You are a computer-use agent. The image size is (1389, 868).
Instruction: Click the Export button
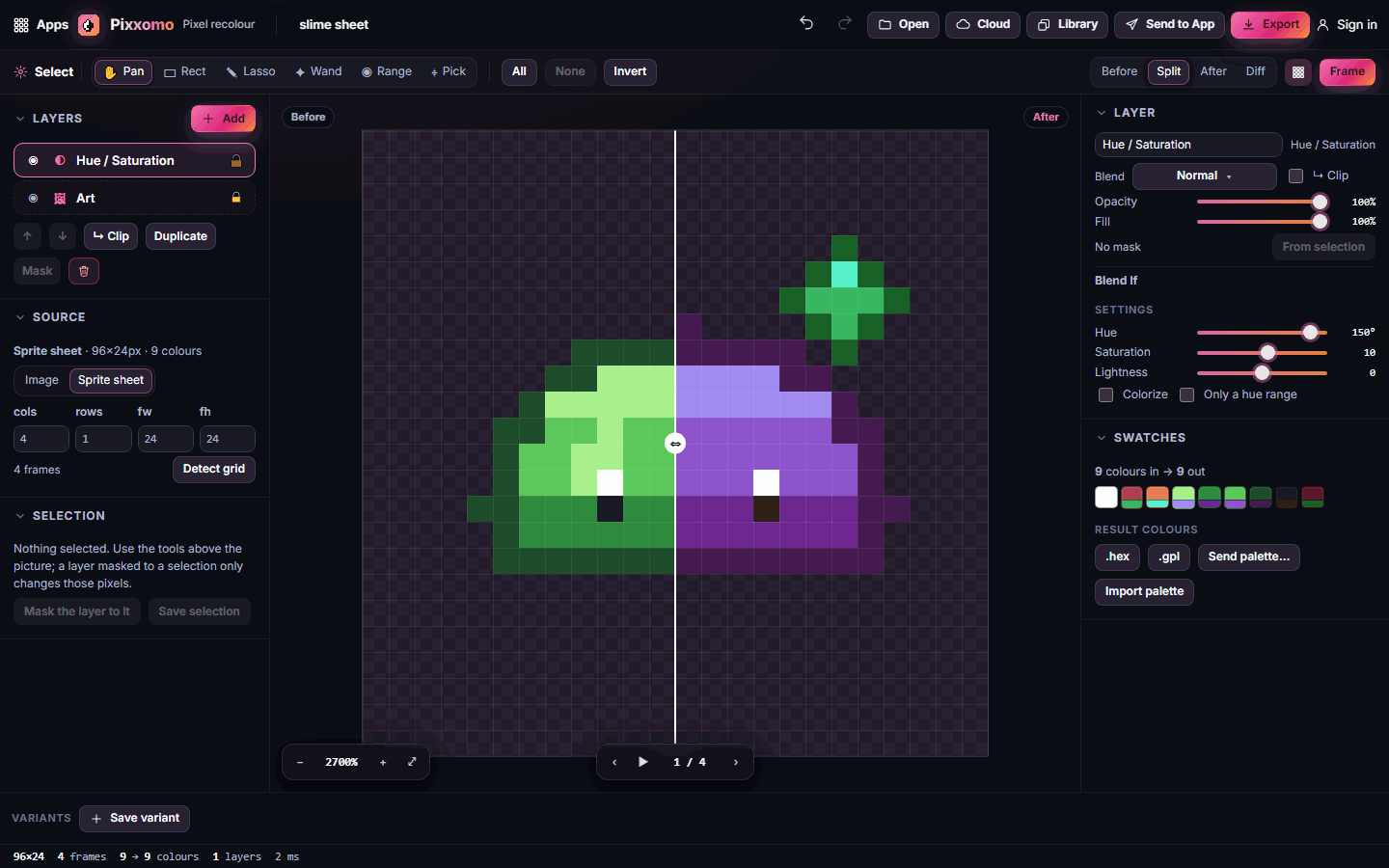(x=1269, y=25)
